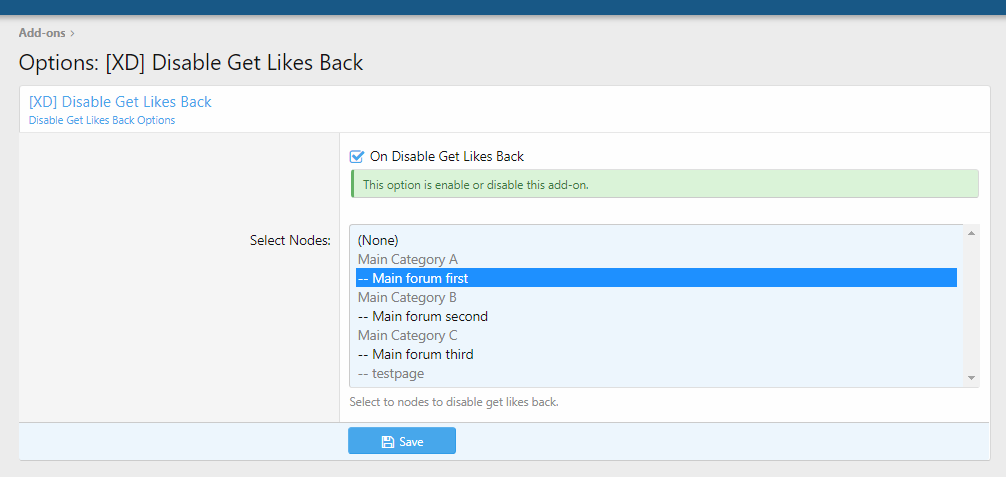Click Disable Get Likes Back Options subtitle
Viewport: 1006px width, 477px height.
click(102, 120)
